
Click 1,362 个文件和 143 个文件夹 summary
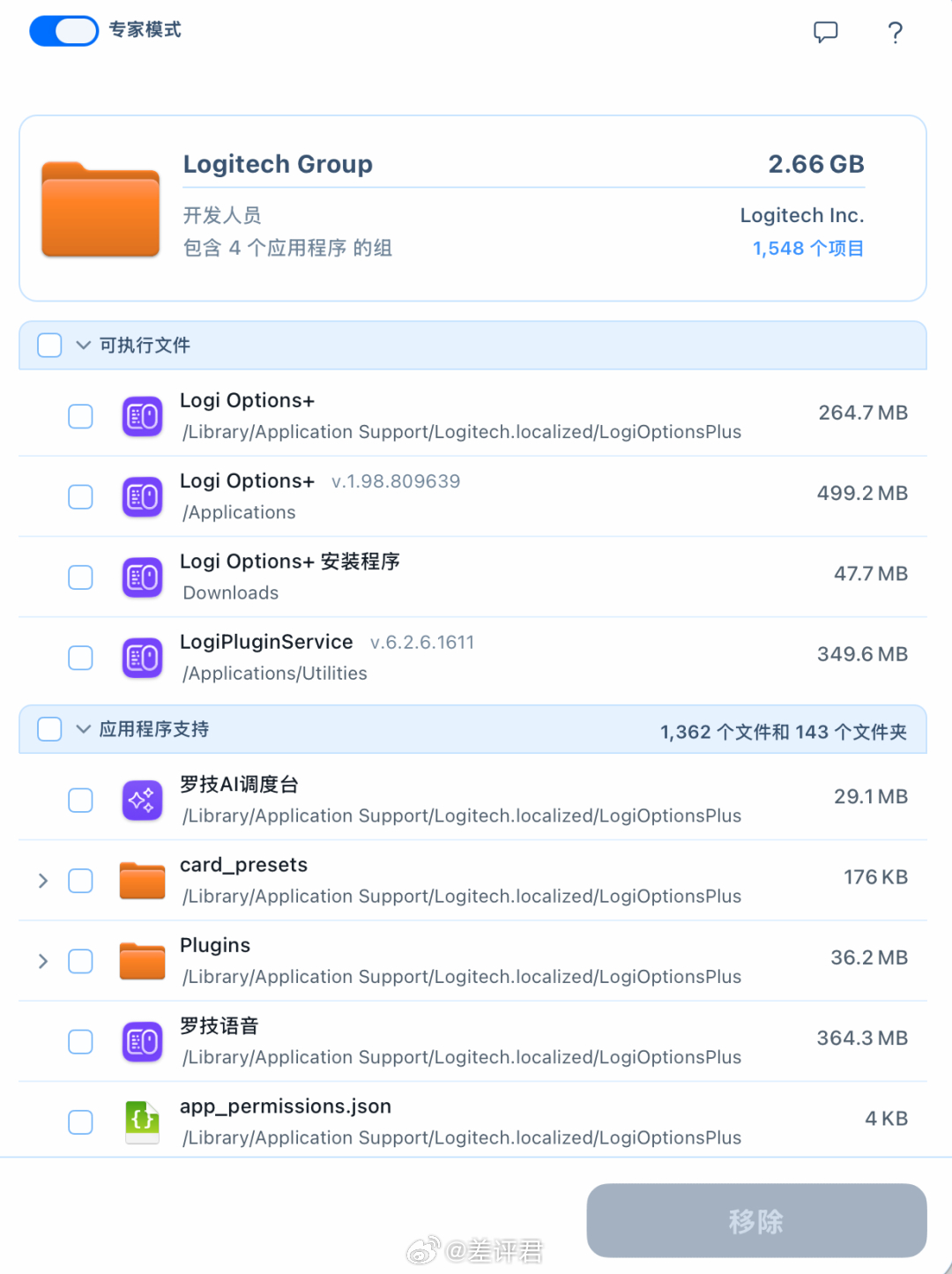[784, 733]
